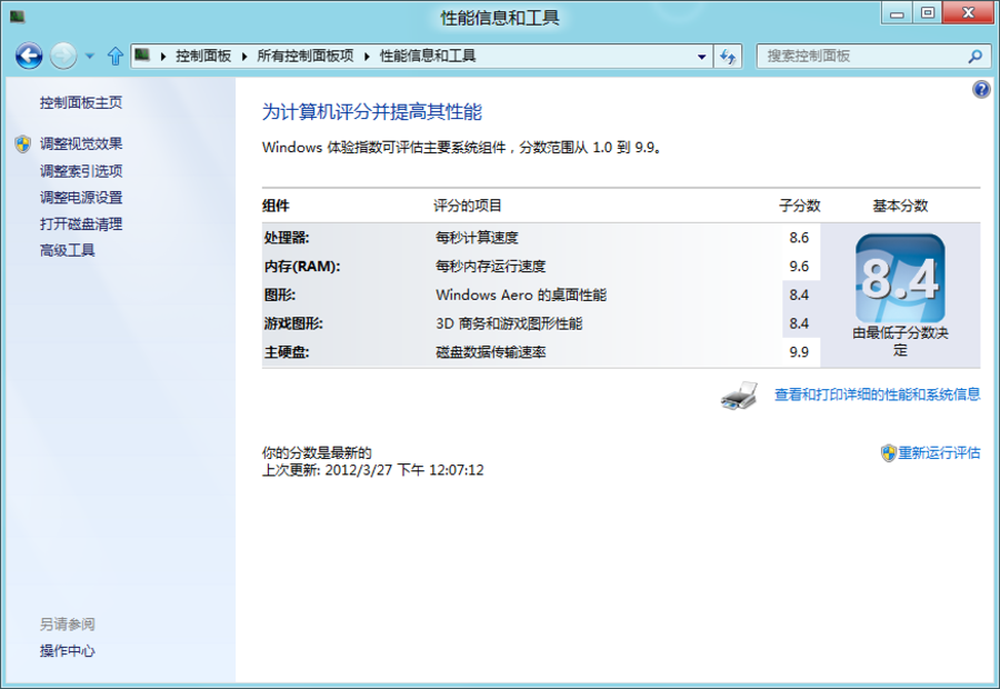The height and width of the screenshot is (689, 1000).
Task: Click the 主硬盘 row label
Action: click(x=286, y=352)
